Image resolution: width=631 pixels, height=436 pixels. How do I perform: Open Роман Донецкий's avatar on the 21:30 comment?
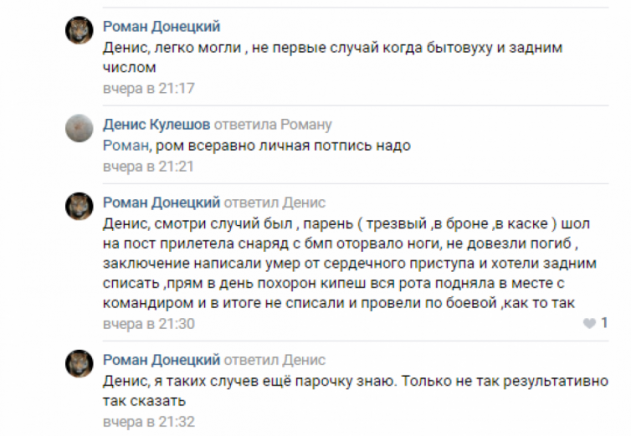[79, 207]
